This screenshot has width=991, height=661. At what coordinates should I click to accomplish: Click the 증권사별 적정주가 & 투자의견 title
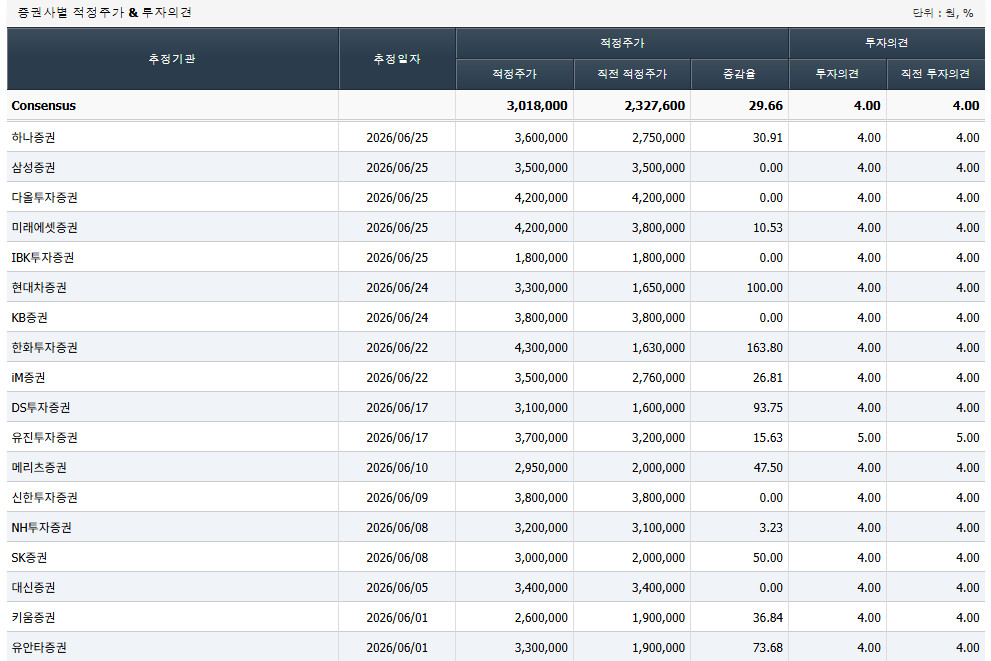(104, 13)
